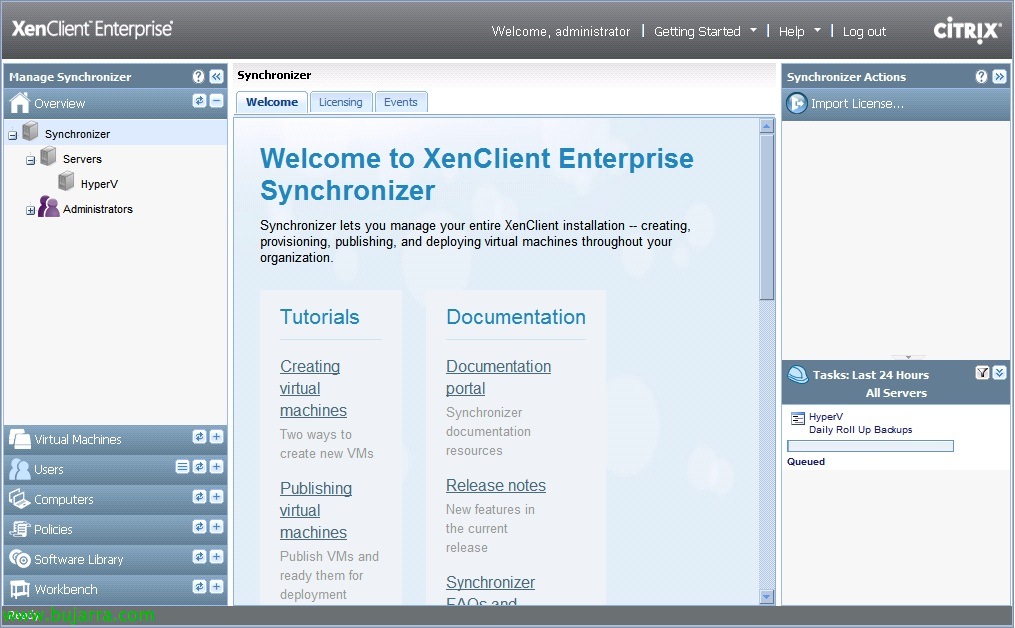Screen dimensions: 1015x628
Task: Open the Documentation portal link
Action: pos(498,377)
